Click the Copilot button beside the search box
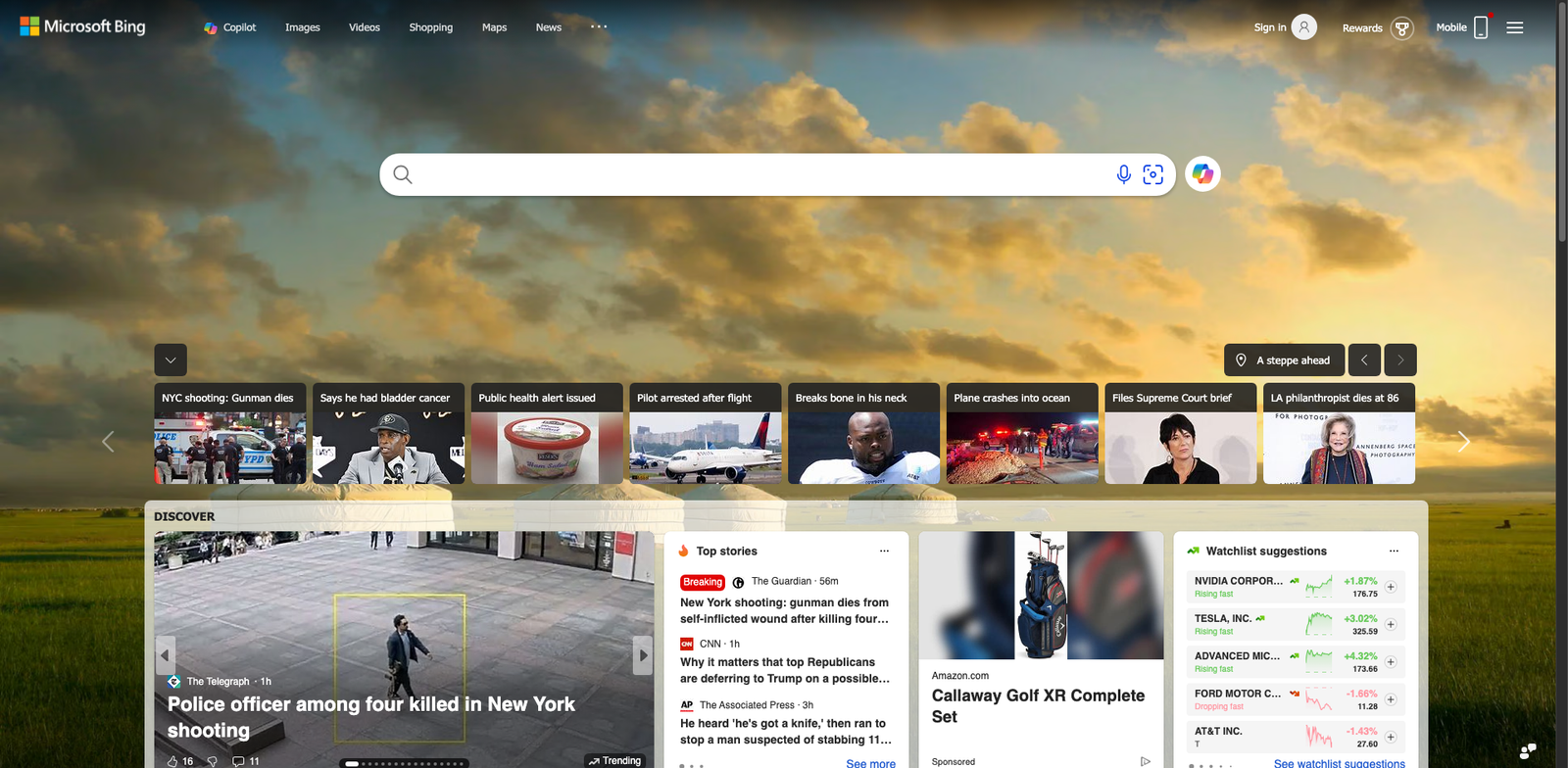Screen dimensions: 1568x768 (x=1202, y=174)
